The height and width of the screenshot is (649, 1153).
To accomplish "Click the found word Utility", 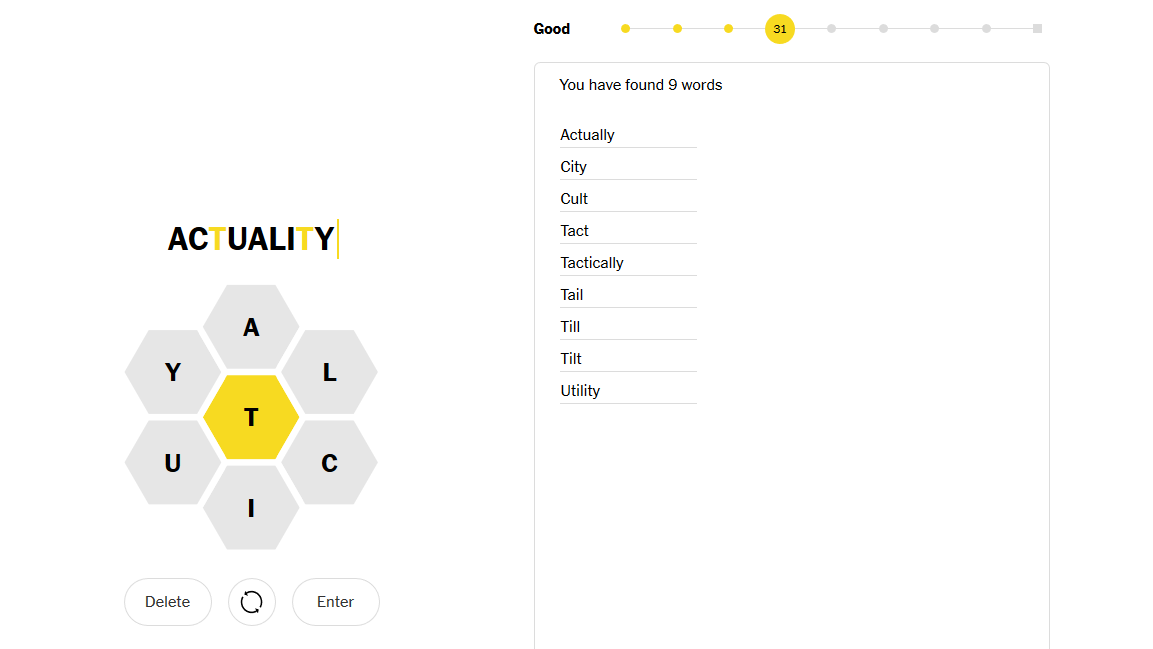I will 580,391.
